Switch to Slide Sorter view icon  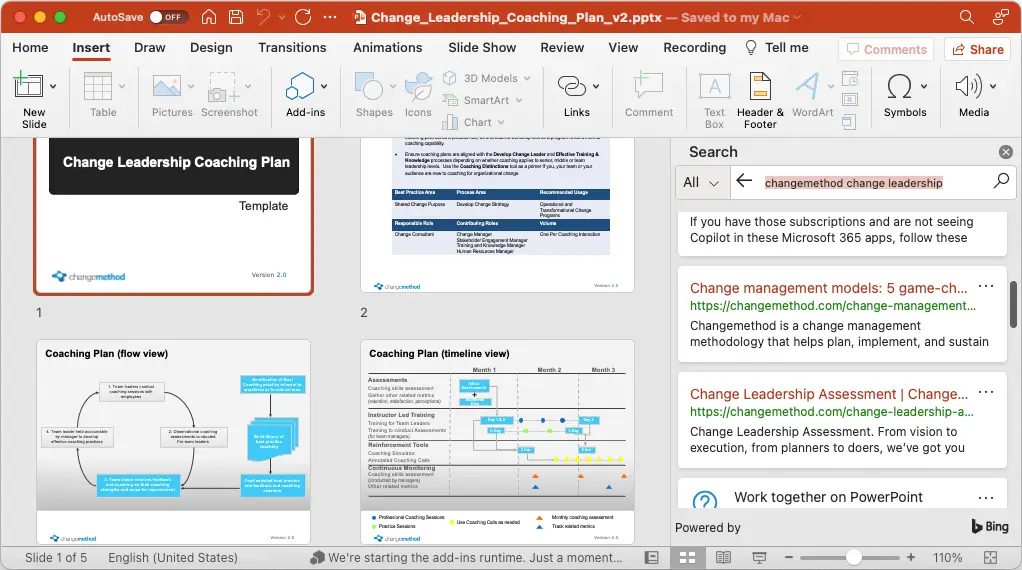688,558
